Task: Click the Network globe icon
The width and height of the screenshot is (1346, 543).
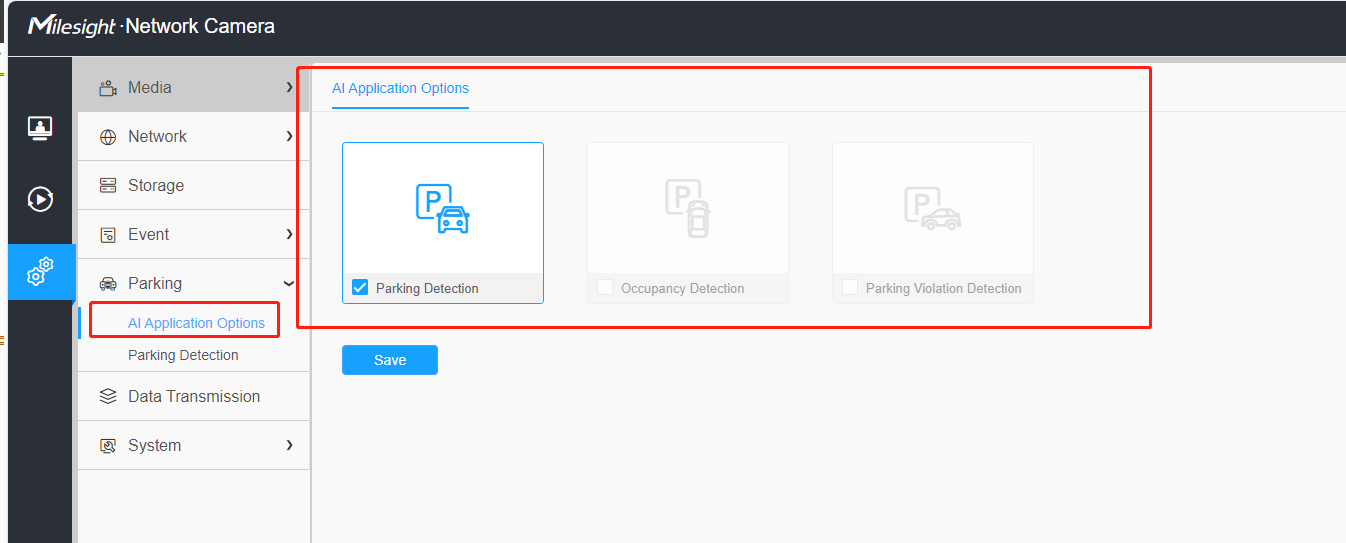Action: tap(108, 137)
